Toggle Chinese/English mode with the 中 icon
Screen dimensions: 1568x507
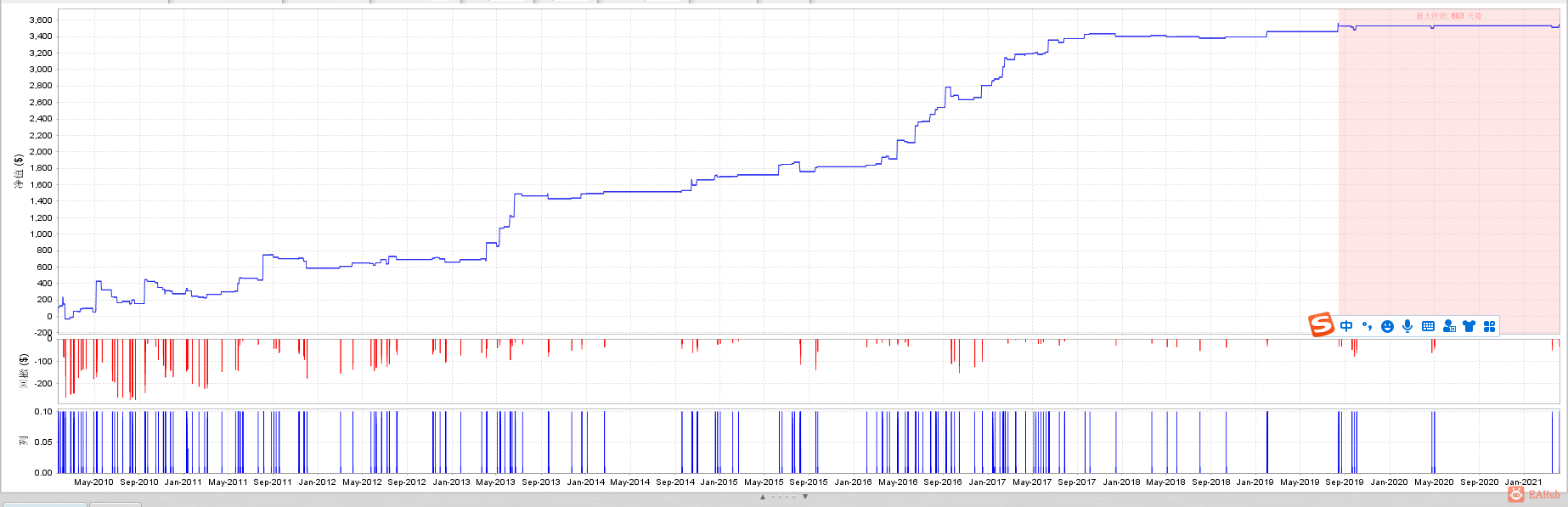pyautogui.click(x=1346, y=326)
